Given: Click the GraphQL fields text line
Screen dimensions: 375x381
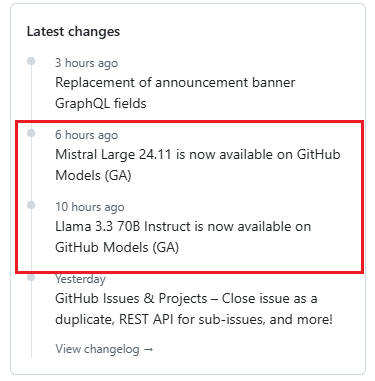Looking at the screenshot, I should [101, 103].
